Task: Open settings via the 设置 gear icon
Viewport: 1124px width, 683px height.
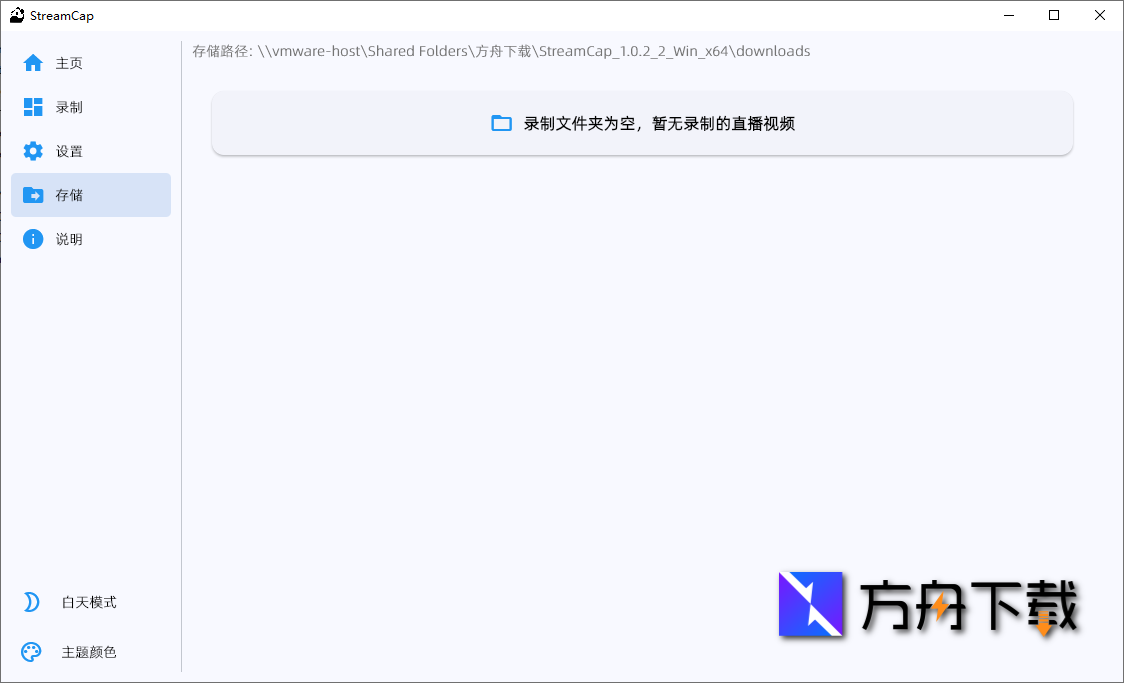Action: point(31,150)
